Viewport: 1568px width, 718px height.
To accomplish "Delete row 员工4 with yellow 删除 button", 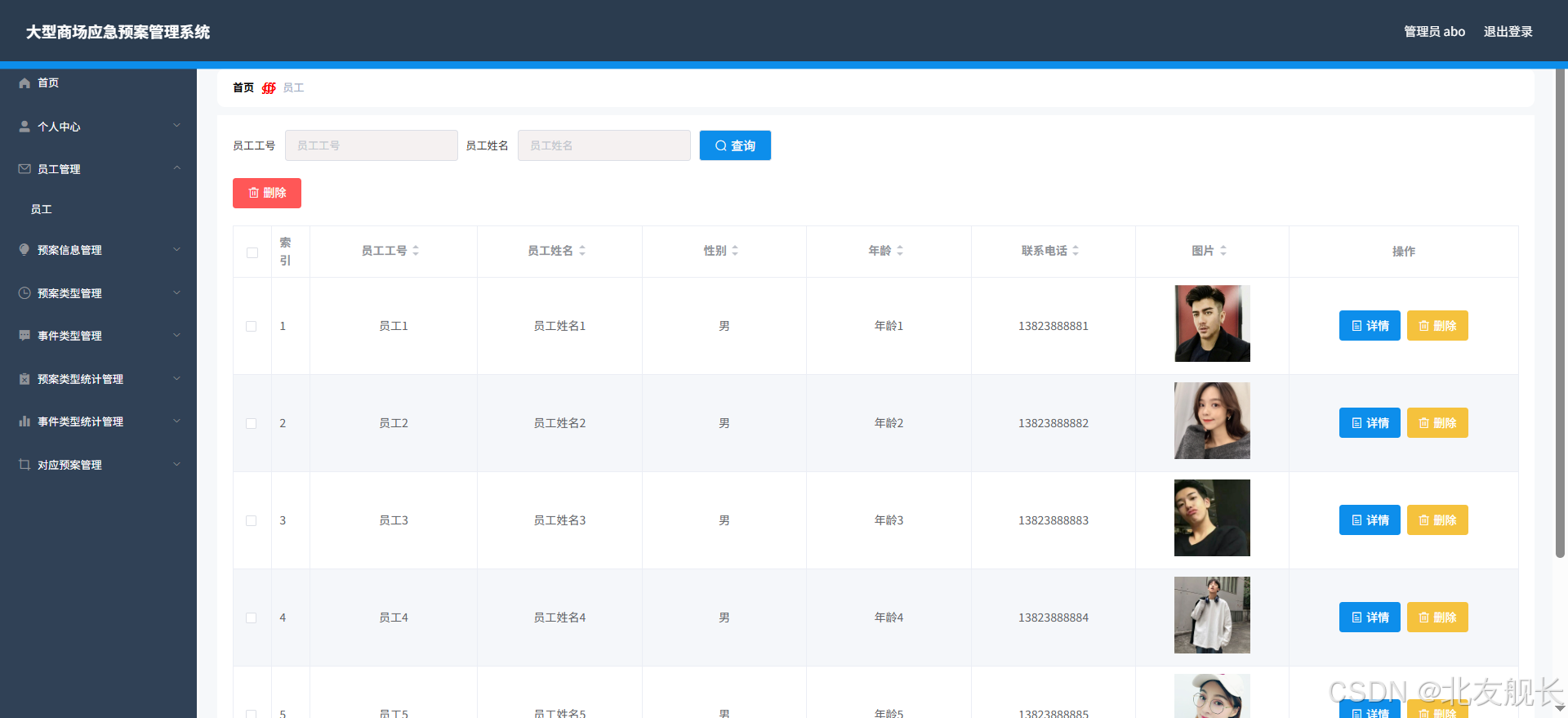I will tap(1437, 618).
